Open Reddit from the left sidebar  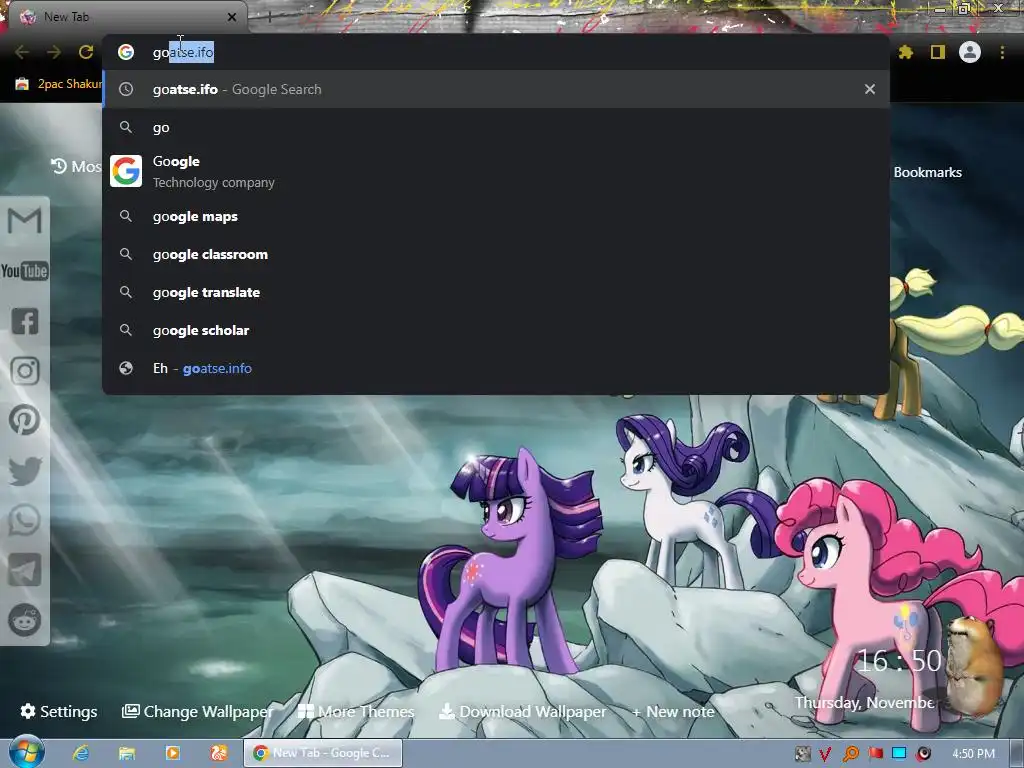pos(25,620)
